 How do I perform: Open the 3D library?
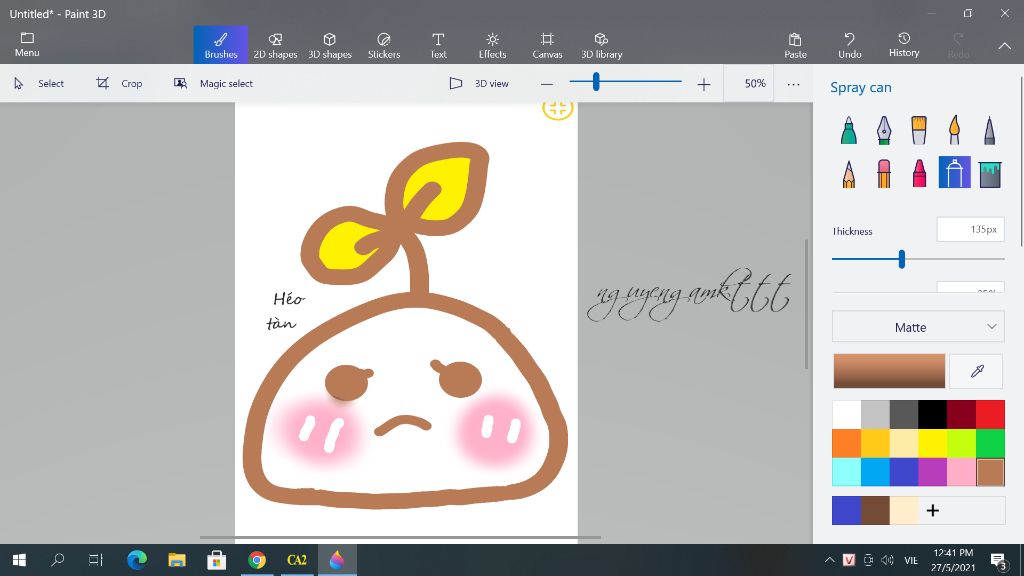point(601,44)
